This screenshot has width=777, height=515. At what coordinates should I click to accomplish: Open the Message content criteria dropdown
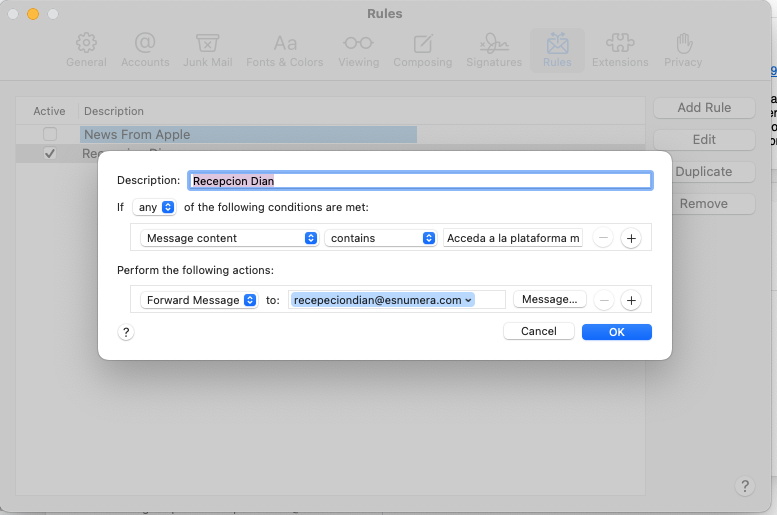click(229, 238)
